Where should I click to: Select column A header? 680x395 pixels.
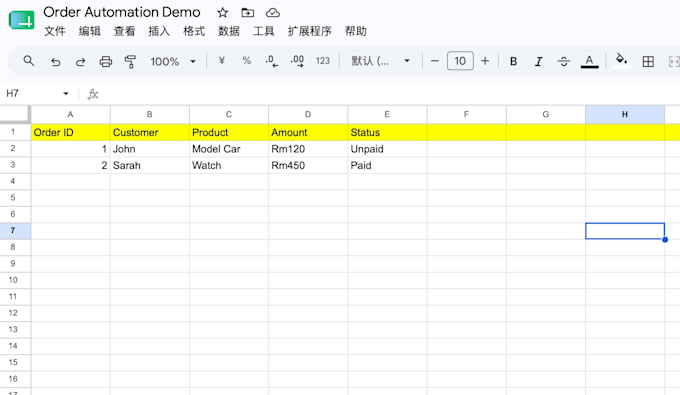(70, 114)
